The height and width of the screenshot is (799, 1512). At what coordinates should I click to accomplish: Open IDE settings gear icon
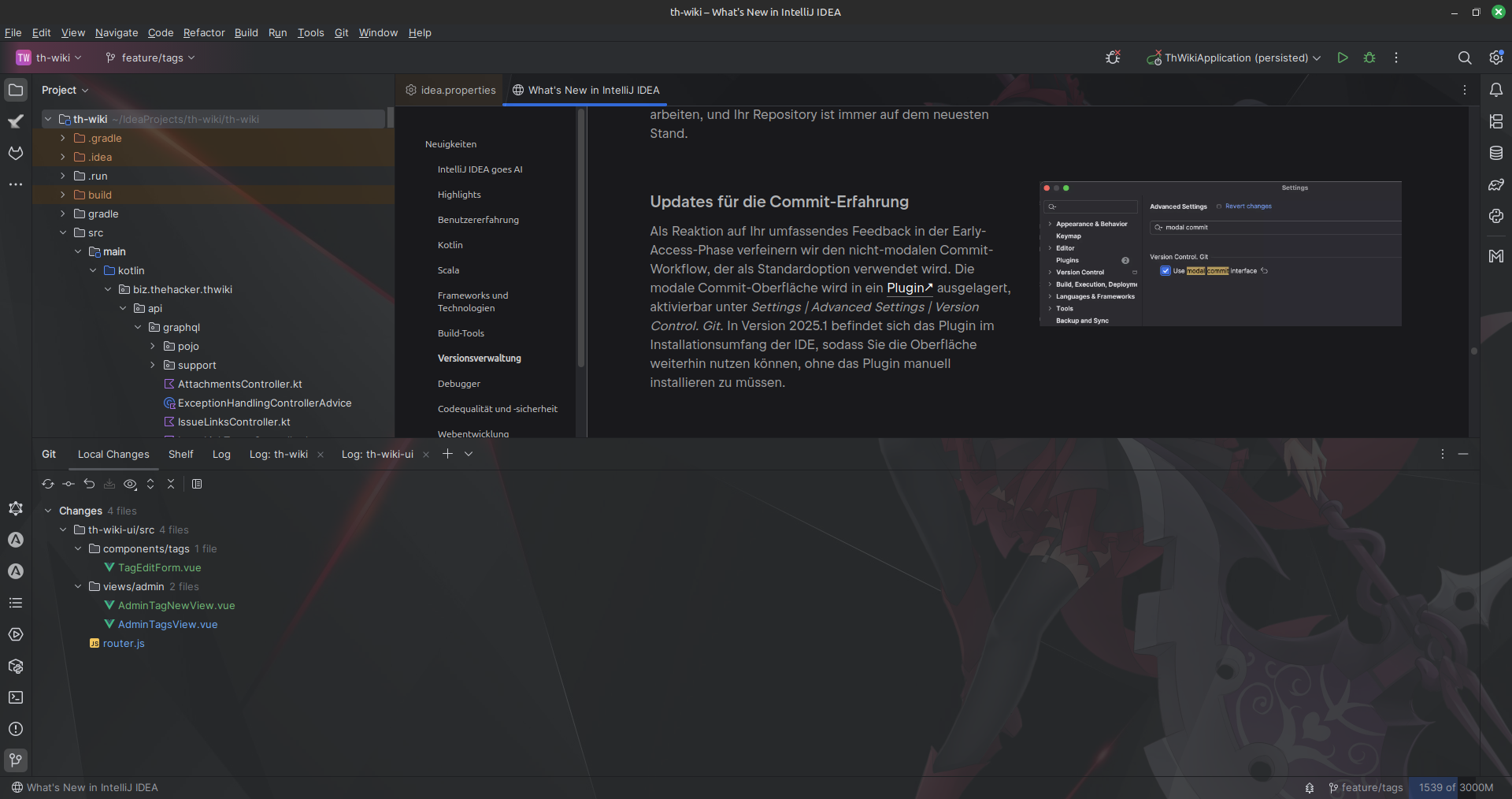tap(1496, 58)
